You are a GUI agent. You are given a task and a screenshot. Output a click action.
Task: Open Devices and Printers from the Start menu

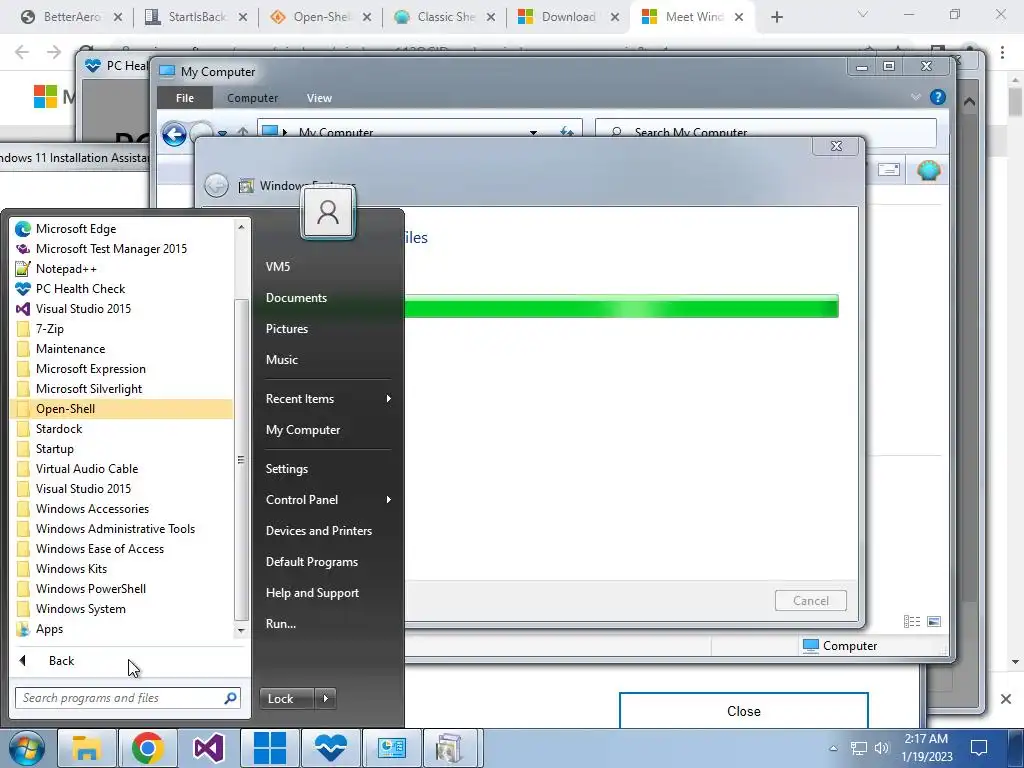click(x=319, y=531)
